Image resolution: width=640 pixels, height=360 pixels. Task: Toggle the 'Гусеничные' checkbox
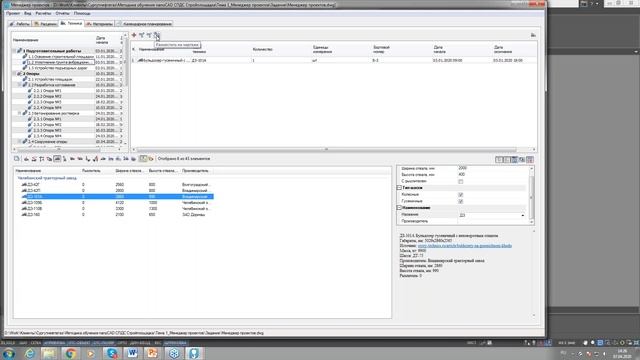461,201
